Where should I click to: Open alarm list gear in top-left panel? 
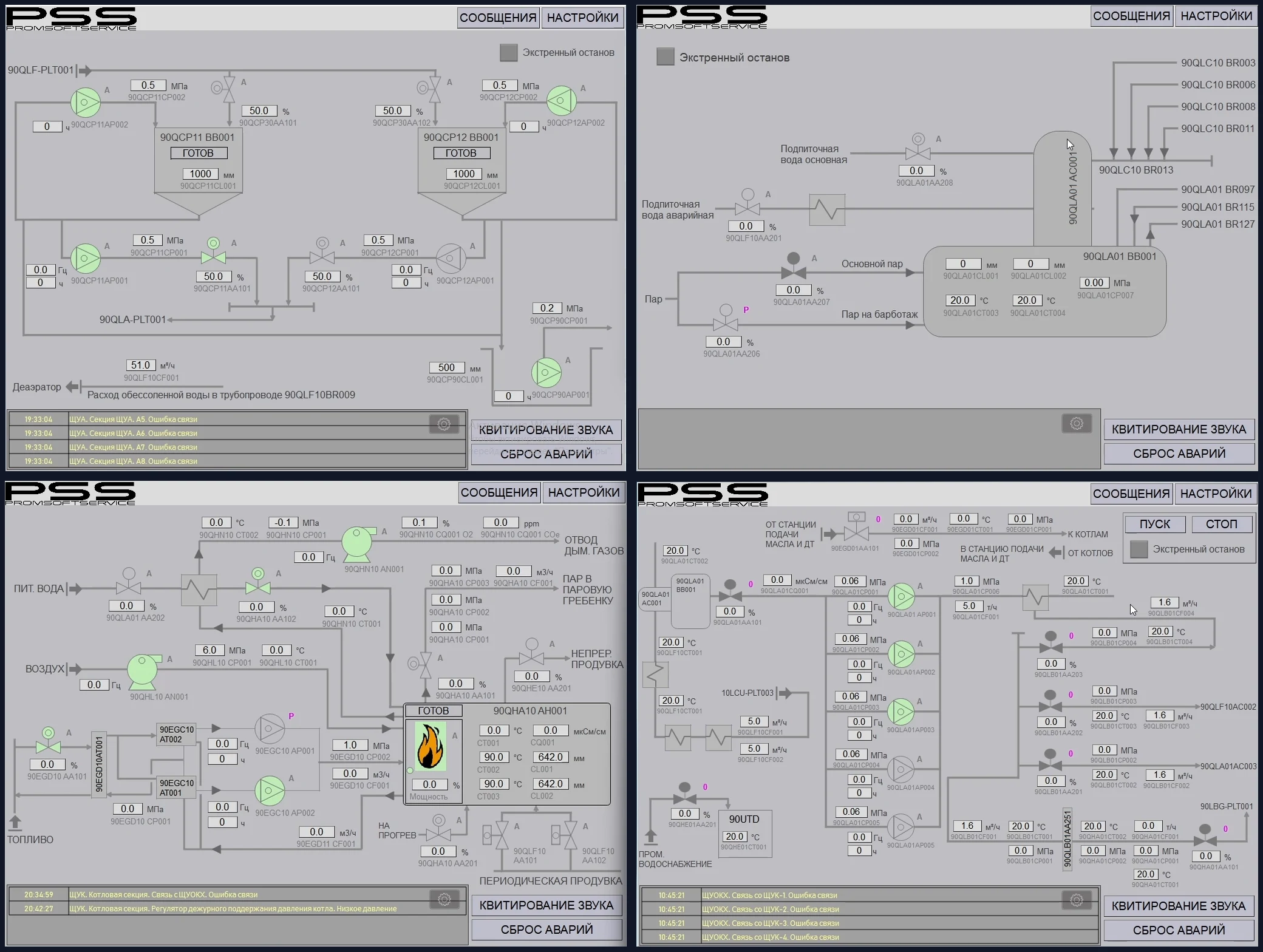coord(444,424)
